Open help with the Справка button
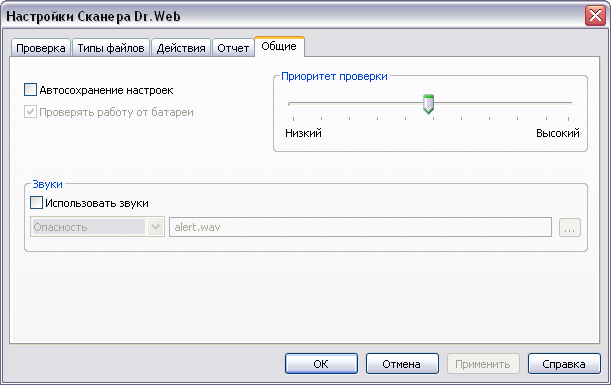 click(564, 364)
